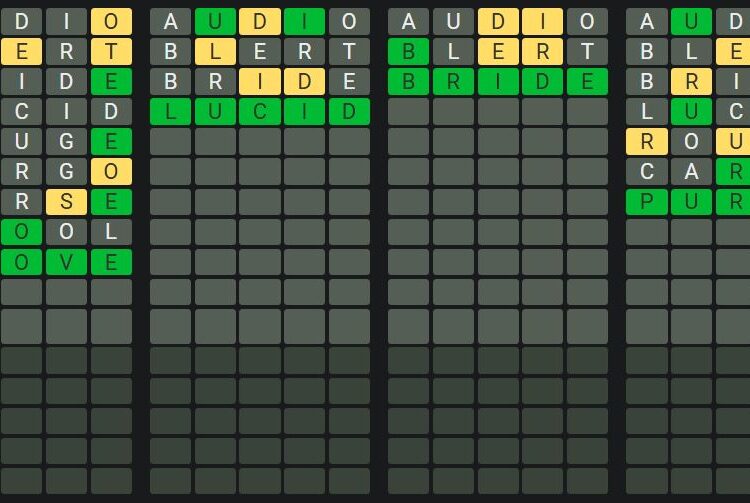Select yellow D tile in third board's AUDIO row
The width and height of the screenshot is (750, 503).
(x=498, y=21)
